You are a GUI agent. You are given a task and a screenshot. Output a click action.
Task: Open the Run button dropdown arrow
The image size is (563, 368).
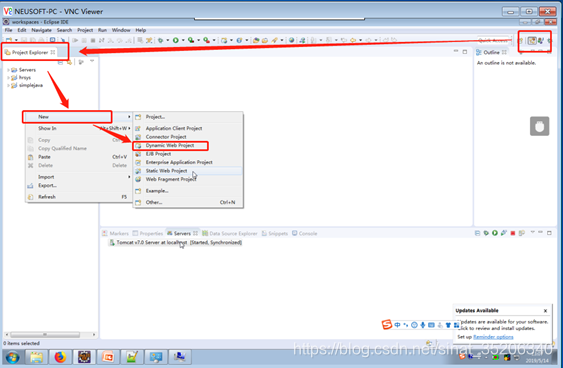(183, 40)
